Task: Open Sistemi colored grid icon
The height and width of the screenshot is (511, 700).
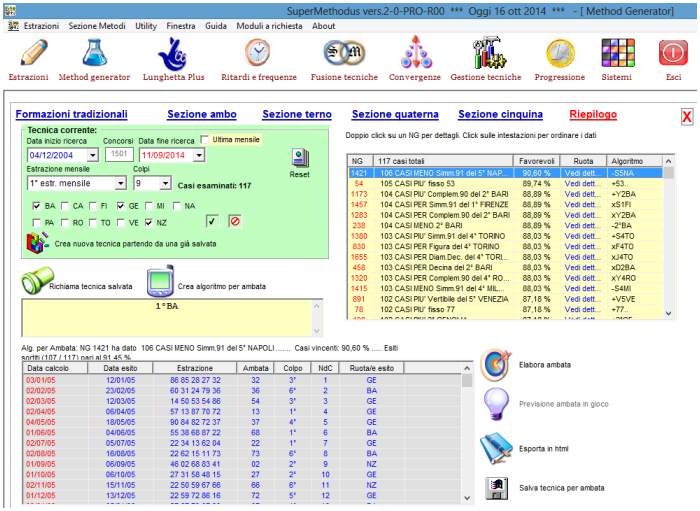Action: point(618,53)
